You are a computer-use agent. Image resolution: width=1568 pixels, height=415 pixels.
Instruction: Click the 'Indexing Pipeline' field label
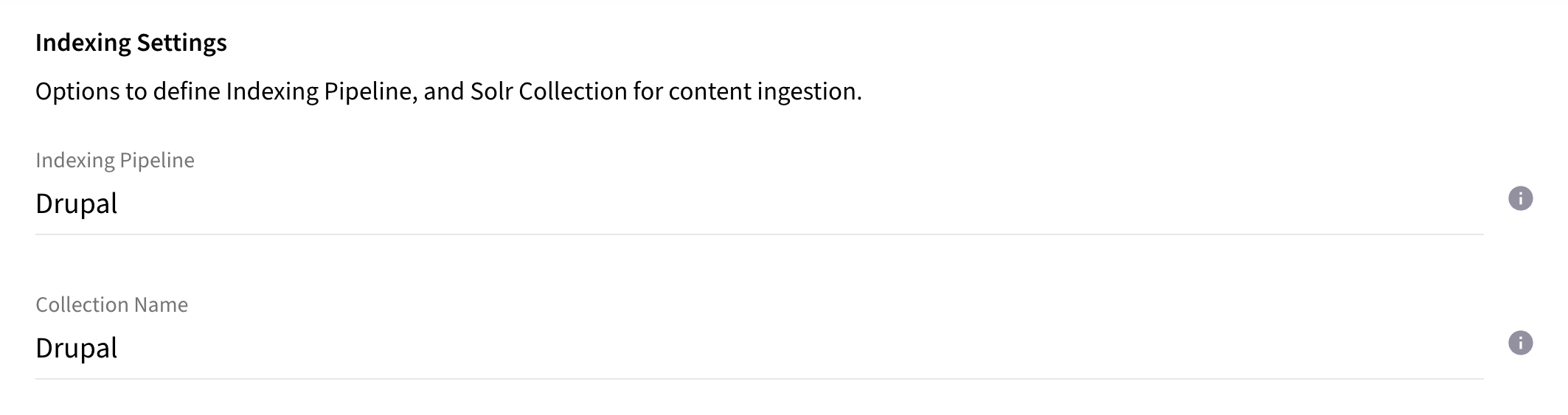point(115,160)
